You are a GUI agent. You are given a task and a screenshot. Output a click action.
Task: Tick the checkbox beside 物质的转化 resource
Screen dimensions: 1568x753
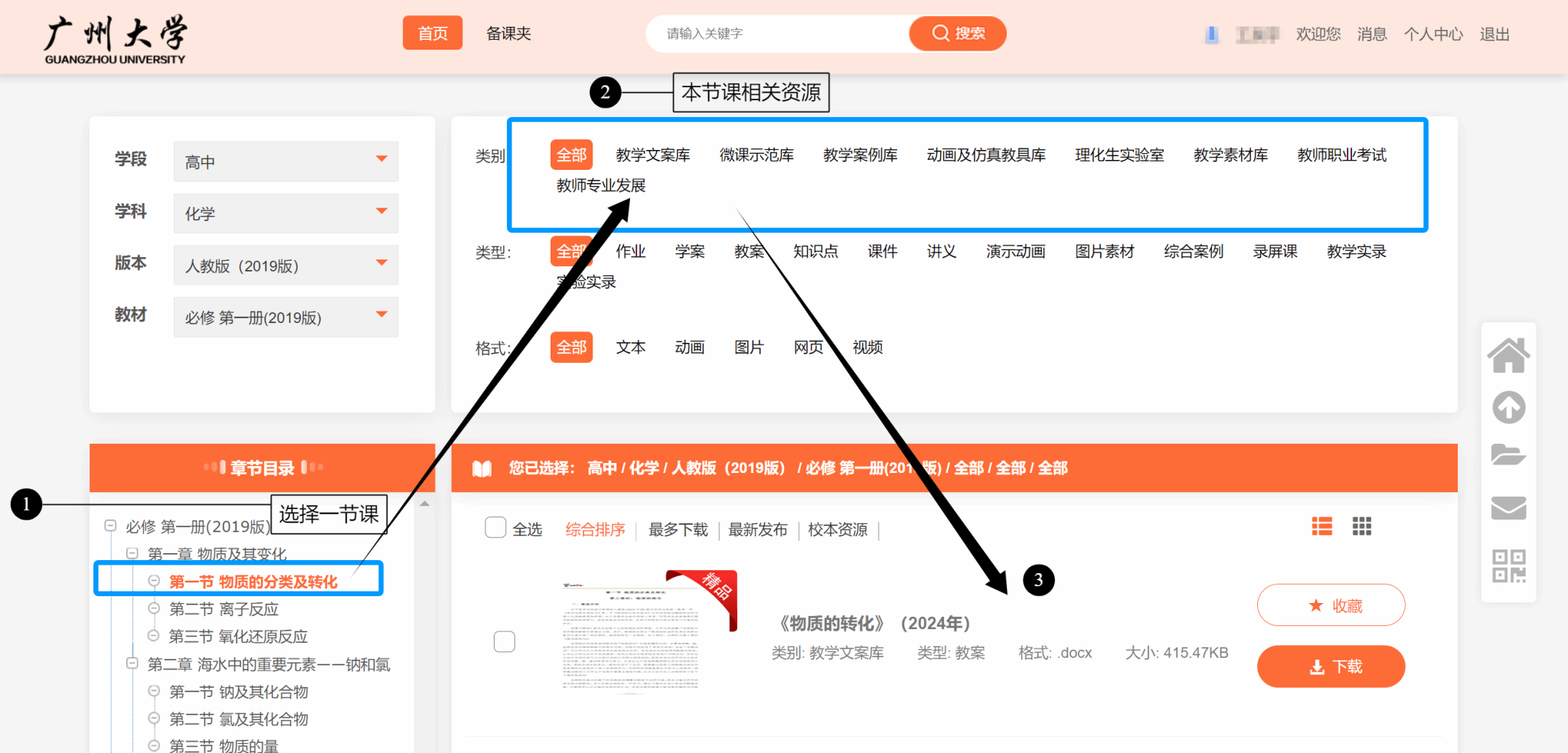coord(505,641)
